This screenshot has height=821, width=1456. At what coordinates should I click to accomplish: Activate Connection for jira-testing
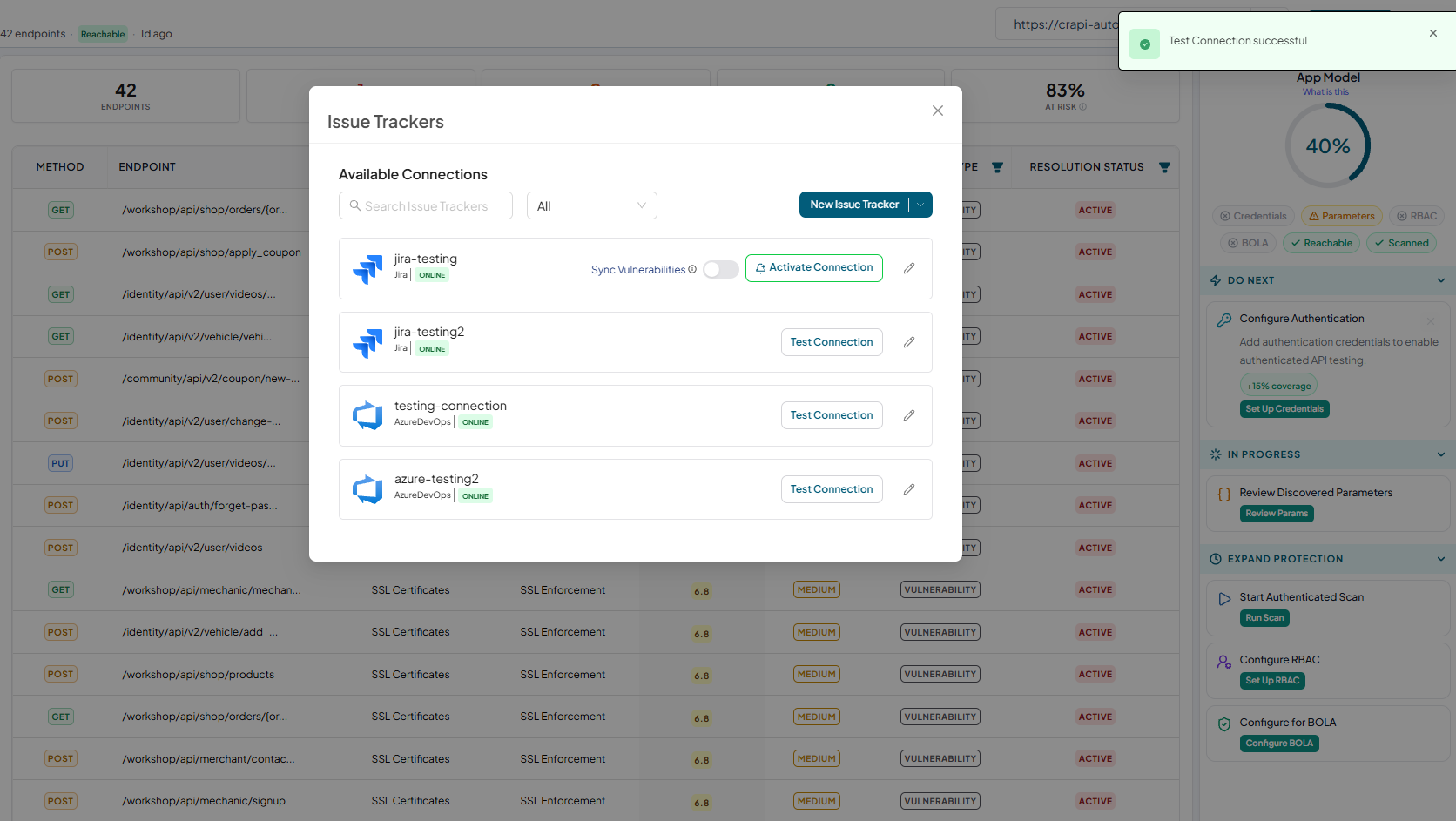[x=814, y=268]
